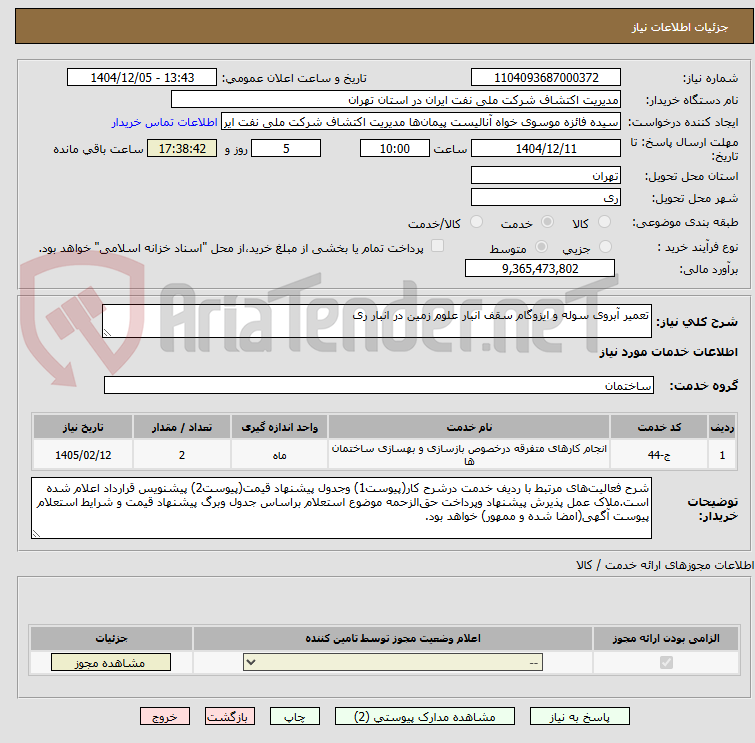Click the مشاهده مجوز button
The width and height of the screenshot is (755, 743).
coord(111,663)
